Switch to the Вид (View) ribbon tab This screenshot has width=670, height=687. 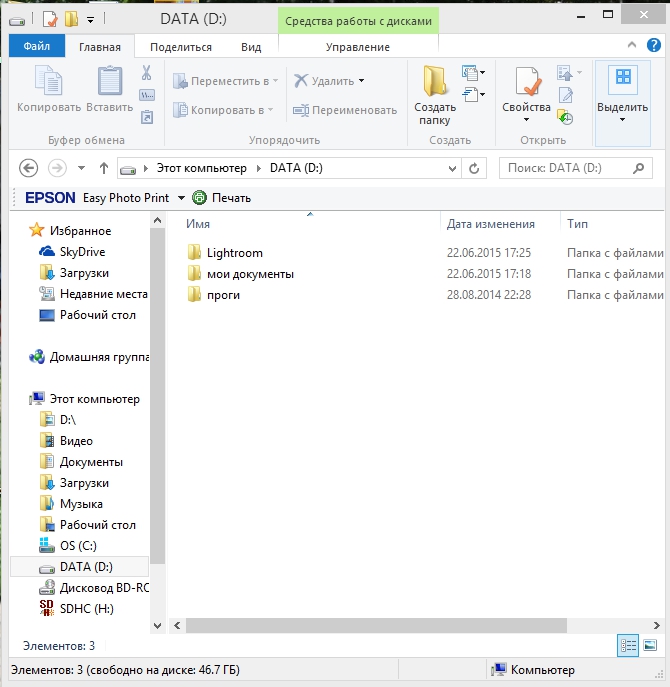point(251,47)
